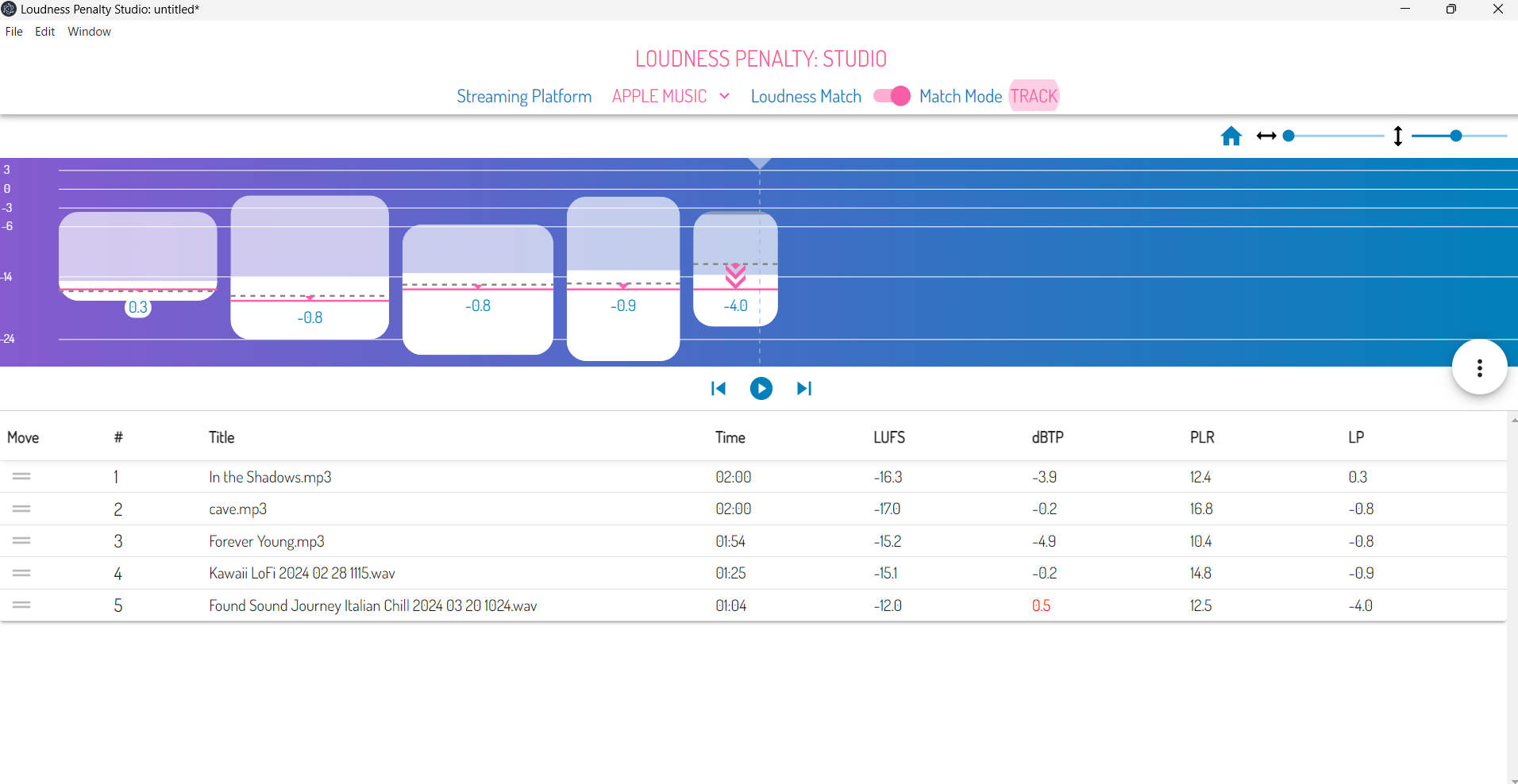
Task: Click the dropdown chevron beside APPLE MUSIC
Action: click(x=724, y=96)
